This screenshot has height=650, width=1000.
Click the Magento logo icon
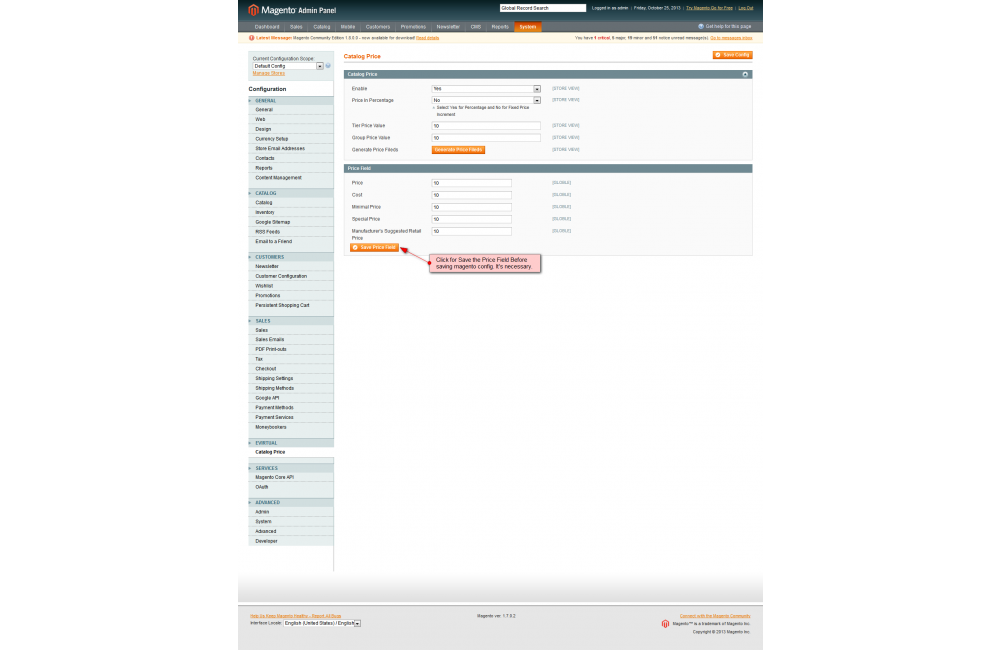click(x=253, y=10)
